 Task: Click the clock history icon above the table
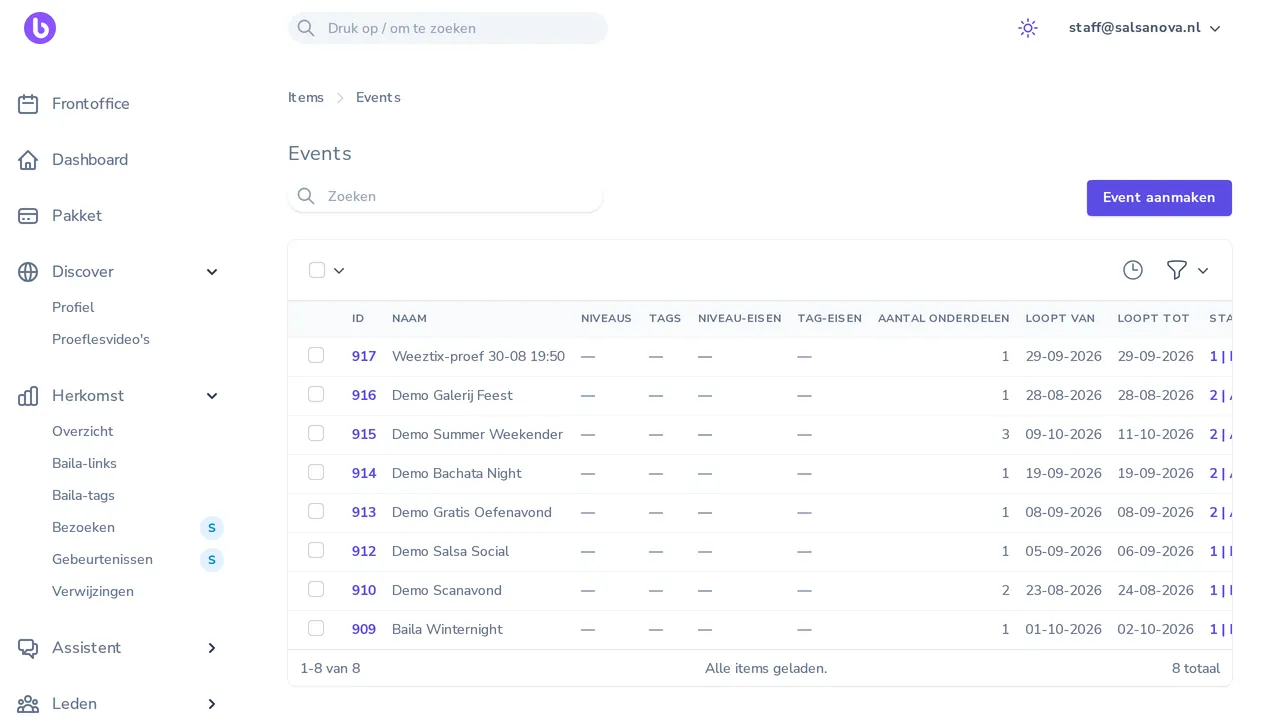[x=1133, y=270]
